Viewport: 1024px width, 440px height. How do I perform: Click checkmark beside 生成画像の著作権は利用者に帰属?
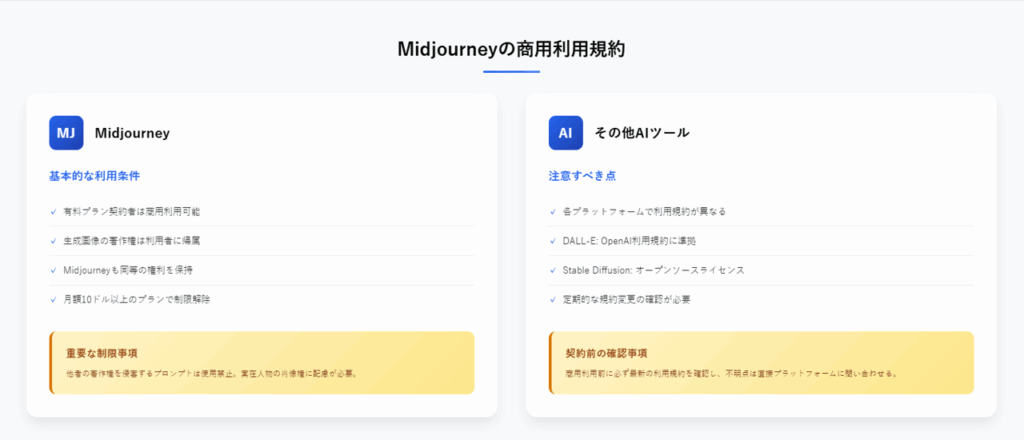[53, 241]
